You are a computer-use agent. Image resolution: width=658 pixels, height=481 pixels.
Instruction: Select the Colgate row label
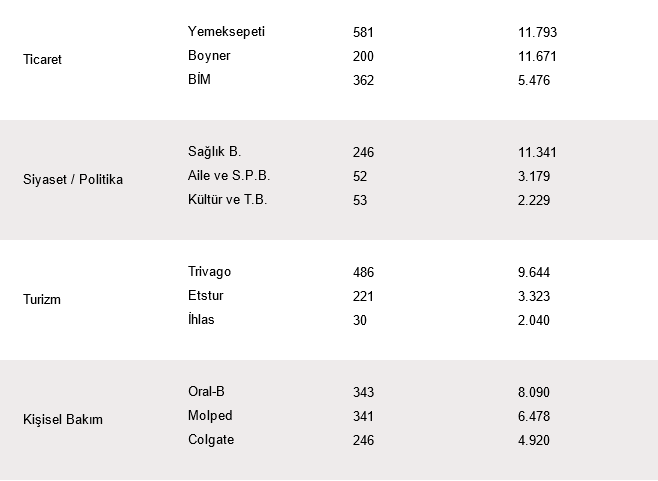(211, 440)
